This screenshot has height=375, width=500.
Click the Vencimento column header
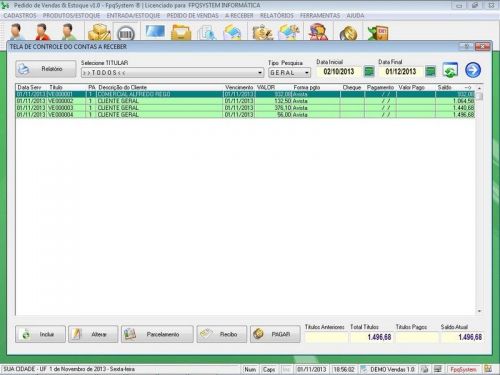(239, 87)
